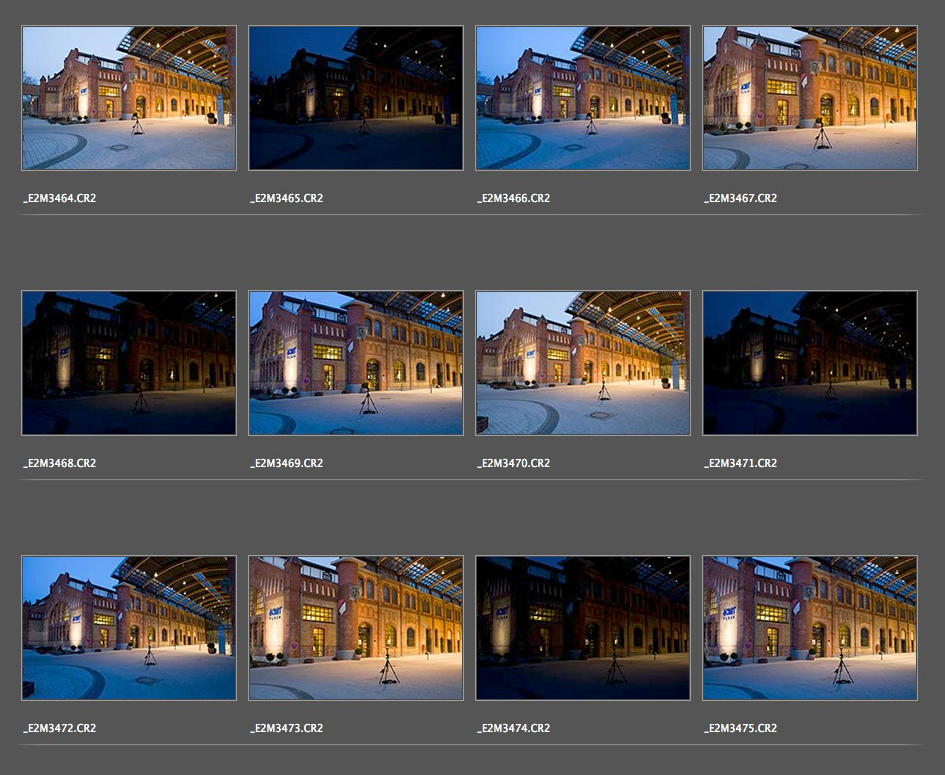Click the dark _E2M3465.CR2 photo thumbnail
Screen dimensions: 945x775
(x=356, y=98)
